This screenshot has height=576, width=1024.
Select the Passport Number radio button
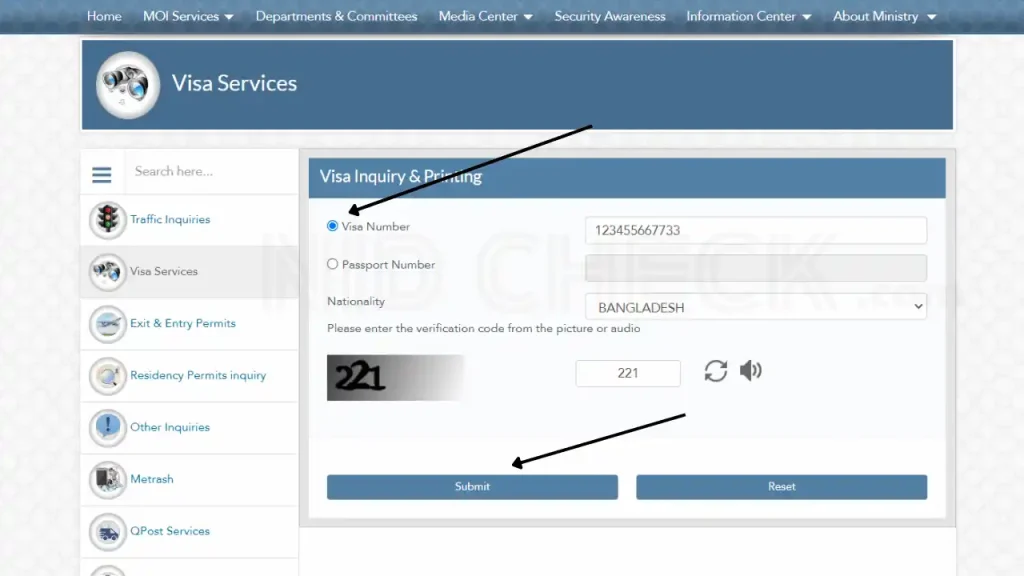pyautogui.click(x=333, y=265)
